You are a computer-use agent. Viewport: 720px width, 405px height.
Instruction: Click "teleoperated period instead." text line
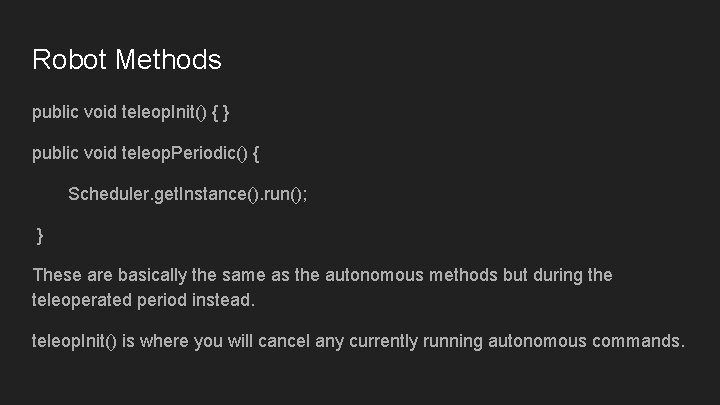pyautogui.click(x=144, y=299)
